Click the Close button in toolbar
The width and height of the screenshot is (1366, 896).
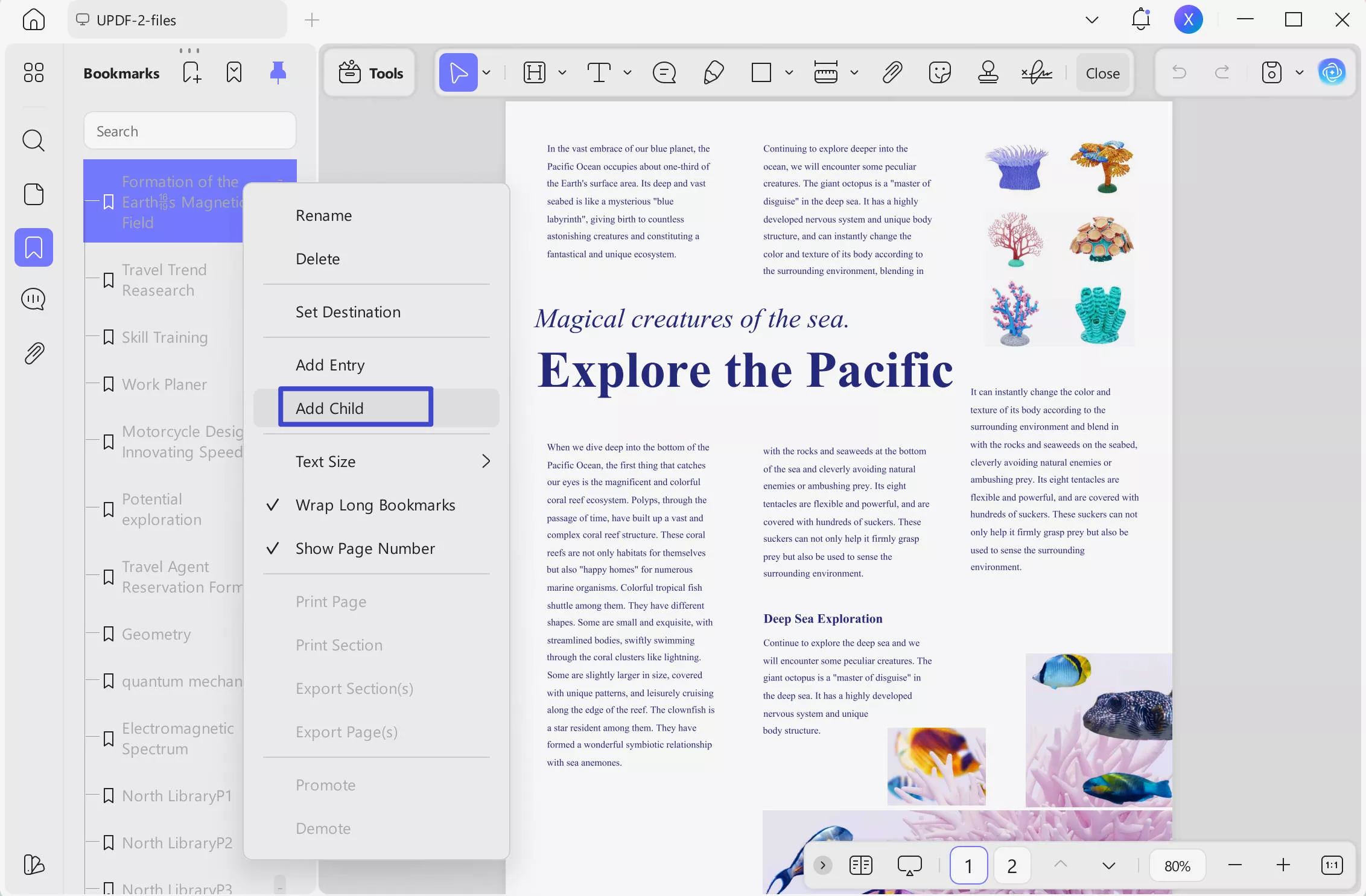[1102, 73]
